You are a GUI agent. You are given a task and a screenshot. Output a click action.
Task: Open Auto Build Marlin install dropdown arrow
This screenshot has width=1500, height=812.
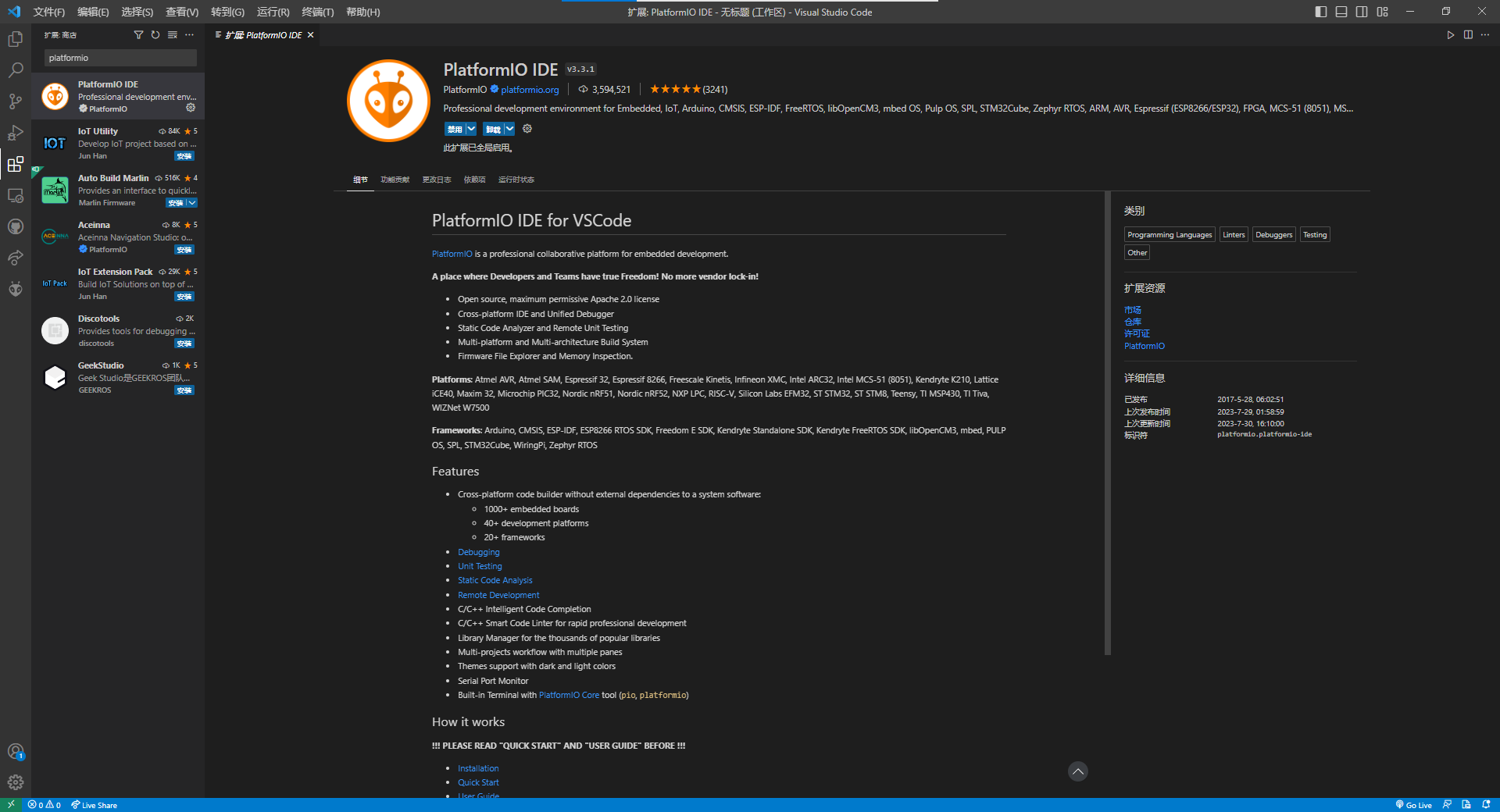tap(192, 203)
